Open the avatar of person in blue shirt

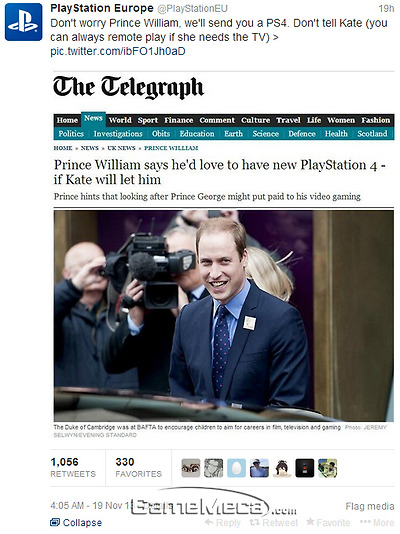[259, 468]
